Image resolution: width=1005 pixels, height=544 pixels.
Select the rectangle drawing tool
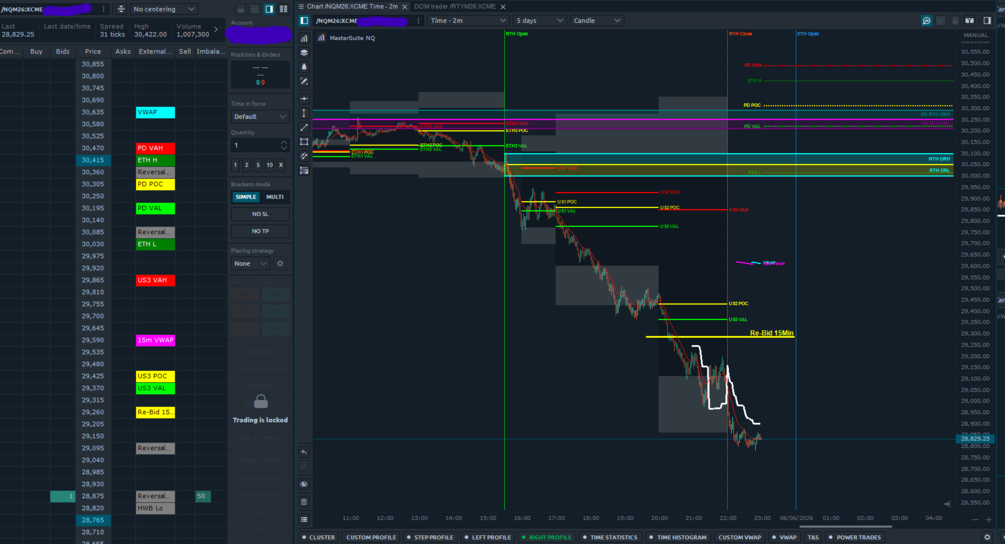304,142
